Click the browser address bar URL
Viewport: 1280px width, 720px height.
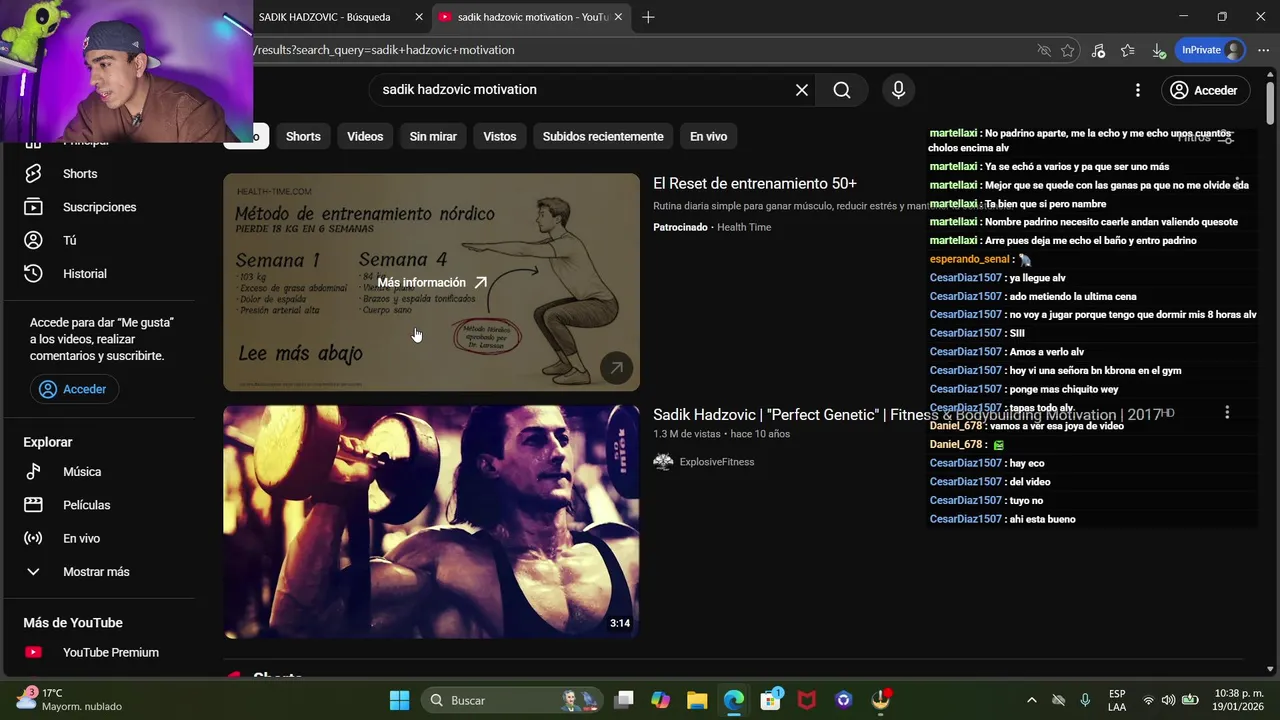(386, 50)
